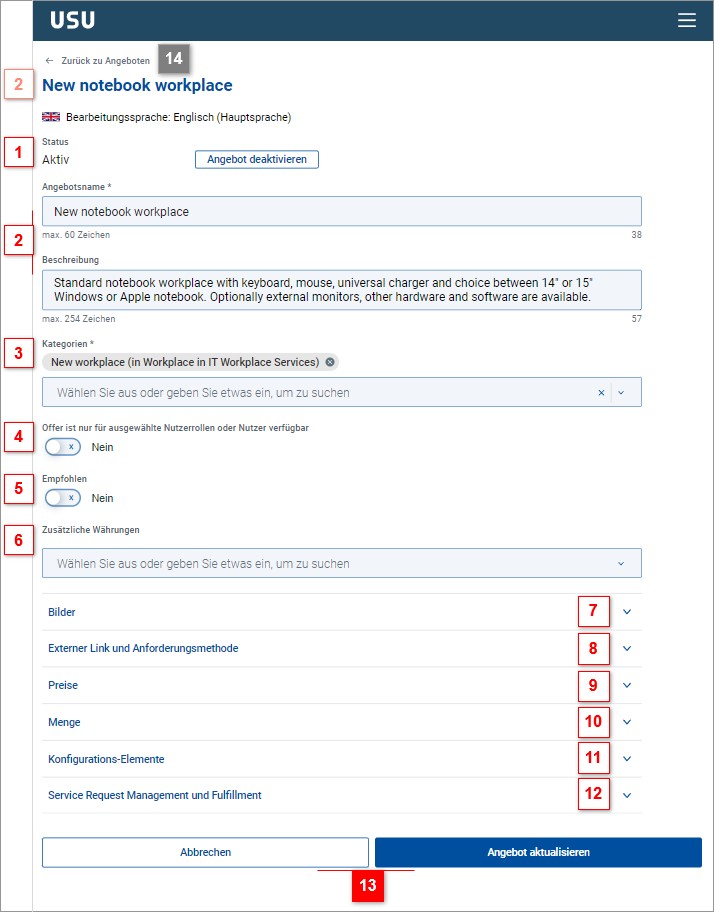The image size is (714, 912).
Task: Open the Zusätzliche Währungen dropdown
Action: (x=621, y=564)
